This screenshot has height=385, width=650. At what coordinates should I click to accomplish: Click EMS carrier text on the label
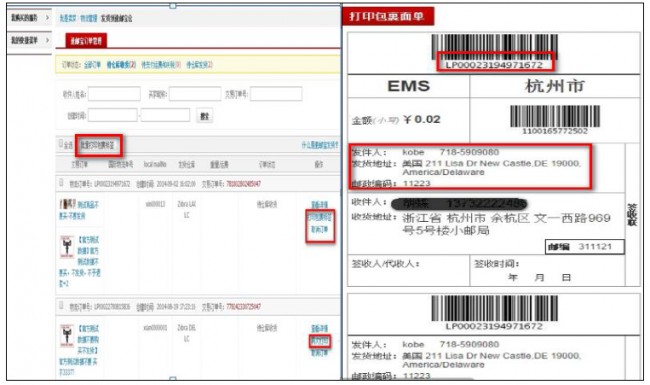[x=408, y=86]
